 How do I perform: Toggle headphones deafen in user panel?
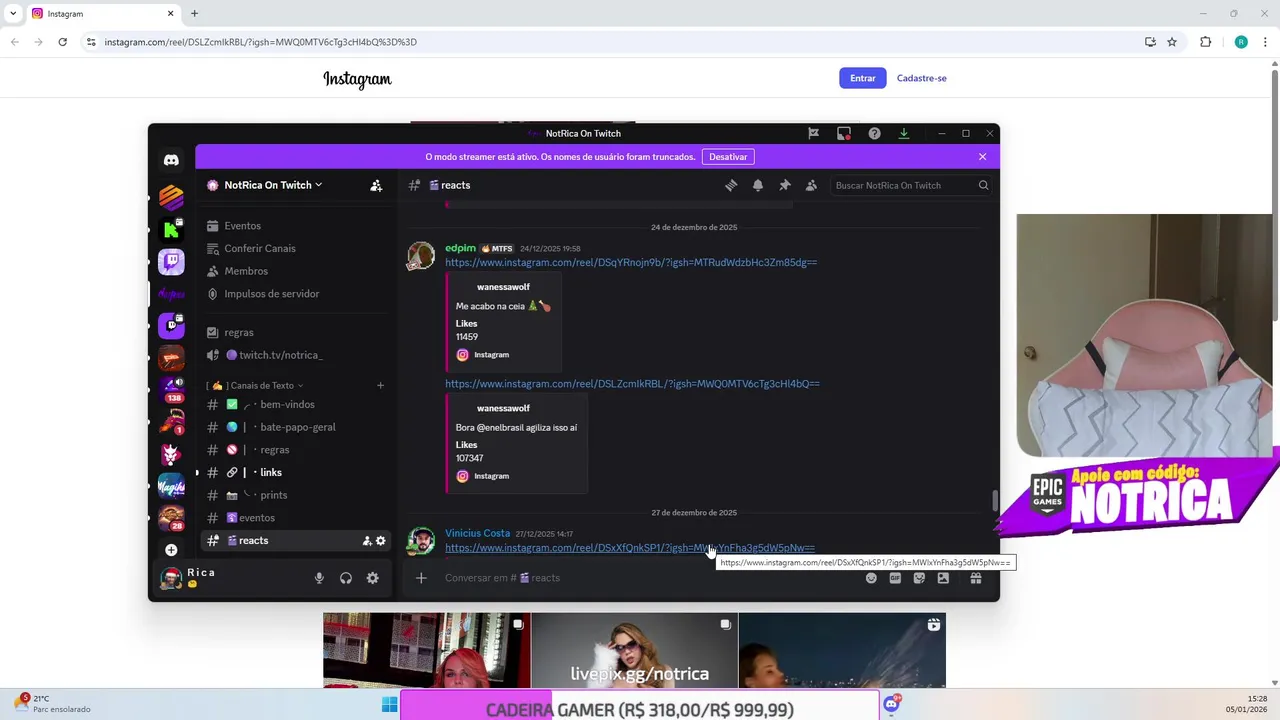click(x=346, y=578)
